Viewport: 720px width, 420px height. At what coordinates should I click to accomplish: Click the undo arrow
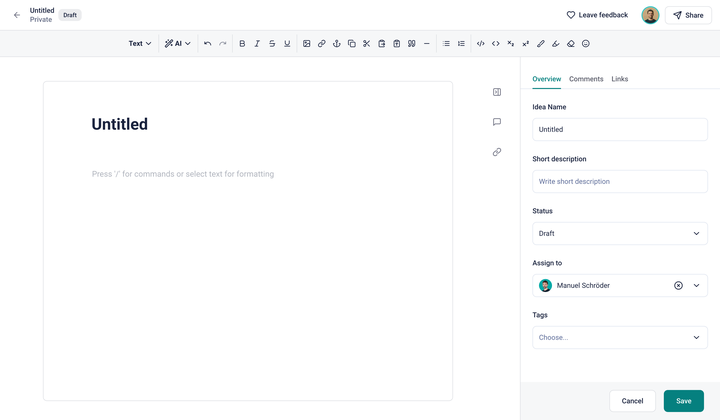click(208, 44)
